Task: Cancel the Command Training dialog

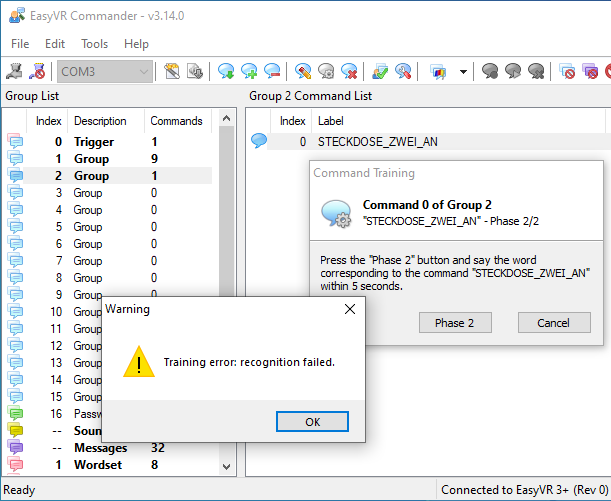Action: click(x=553, y=323)
